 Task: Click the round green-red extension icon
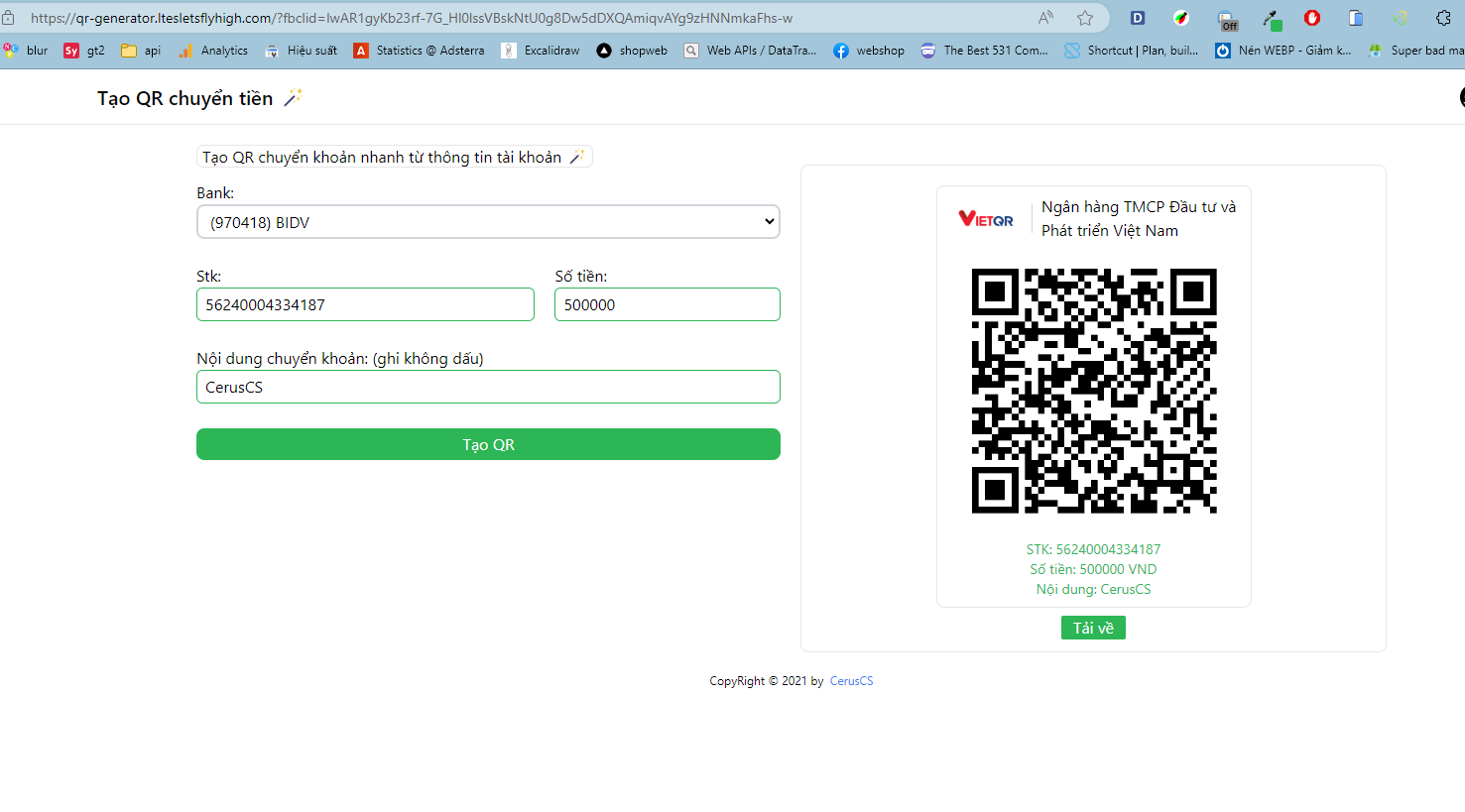click(1180, 18)
